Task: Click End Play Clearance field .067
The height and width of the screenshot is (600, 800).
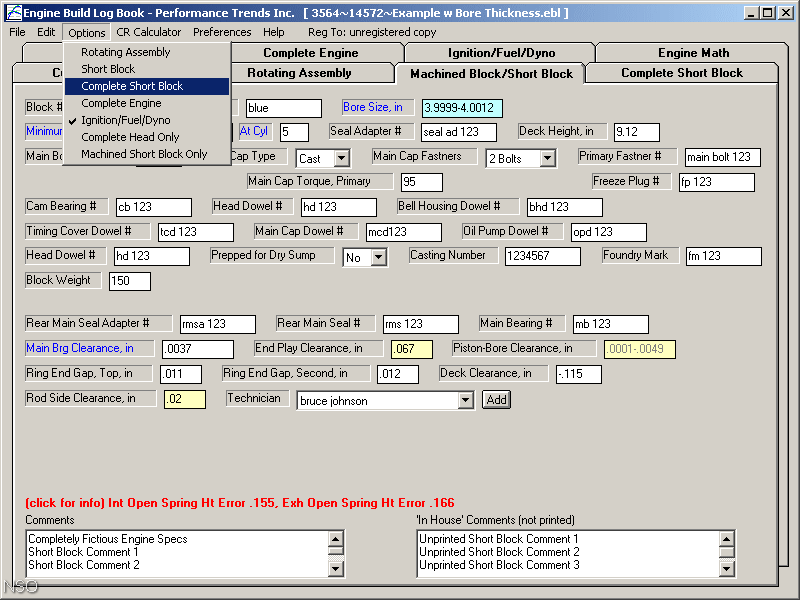Action: coord(412,349)
